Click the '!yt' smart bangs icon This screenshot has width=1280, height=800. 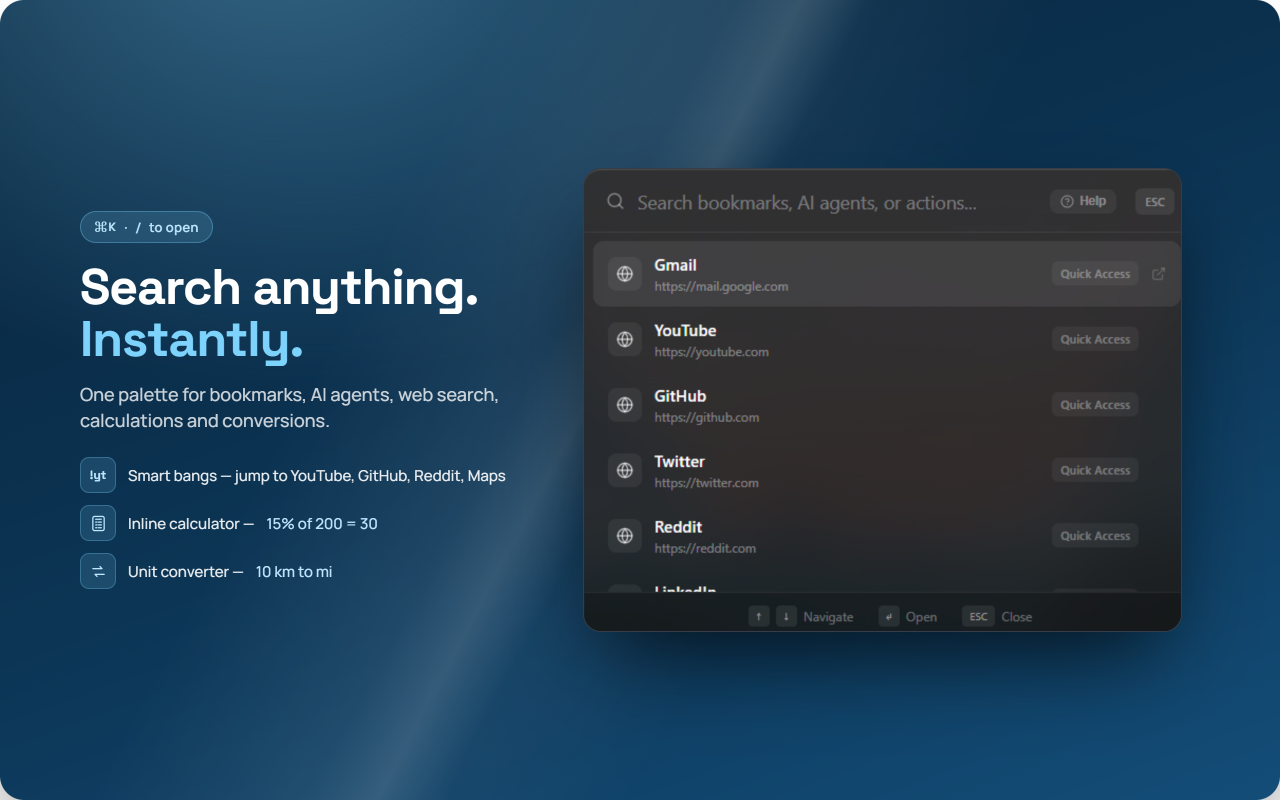[98, 475]
